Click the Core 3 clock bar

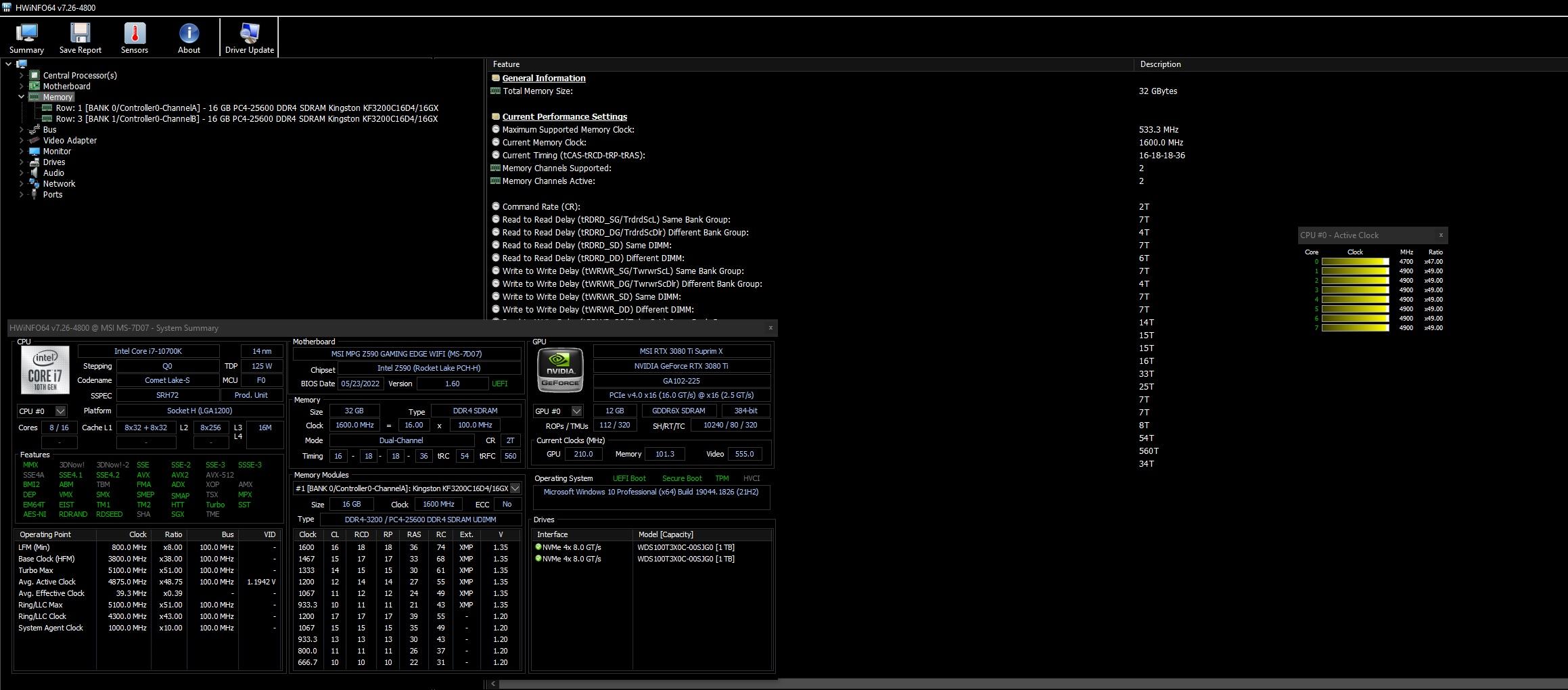pyautogui.click(x=1355, y=290)
